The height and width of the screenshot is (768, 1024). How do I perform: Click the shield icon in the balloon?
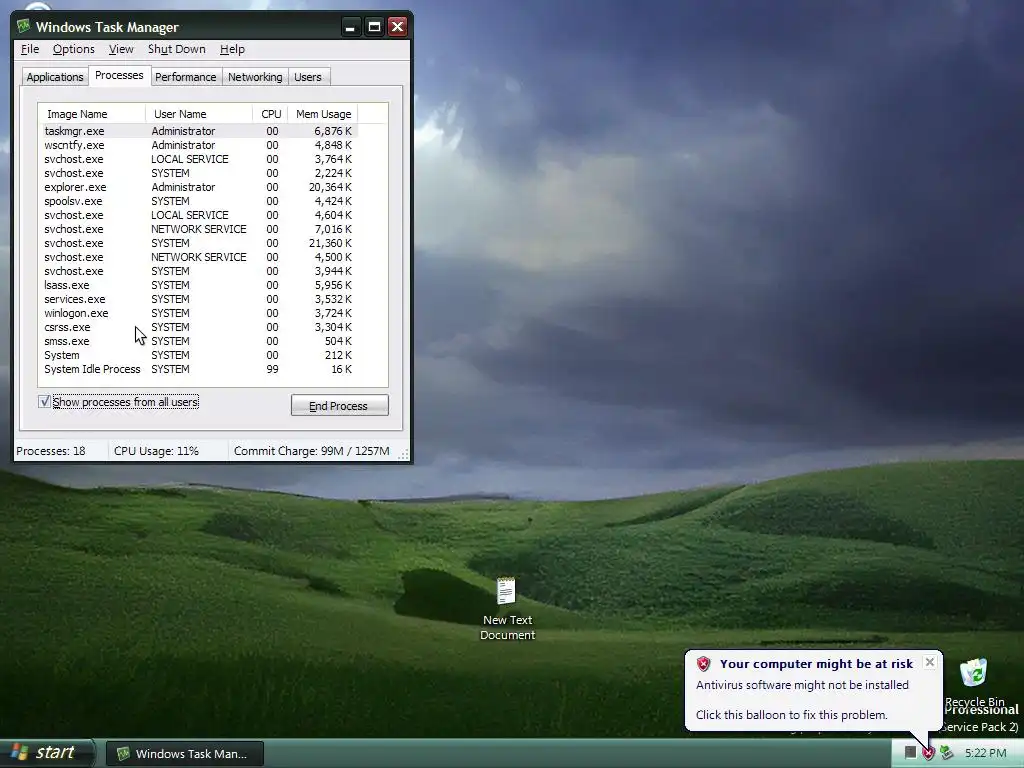[703, 664]
